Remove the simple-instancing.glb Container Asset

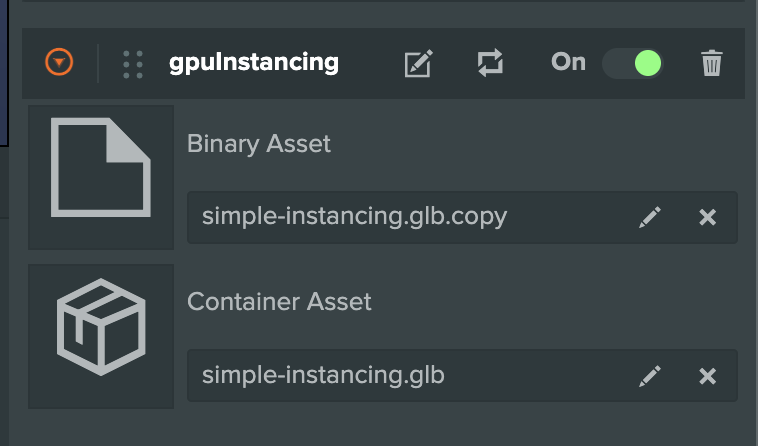click(x=707, y=376)
